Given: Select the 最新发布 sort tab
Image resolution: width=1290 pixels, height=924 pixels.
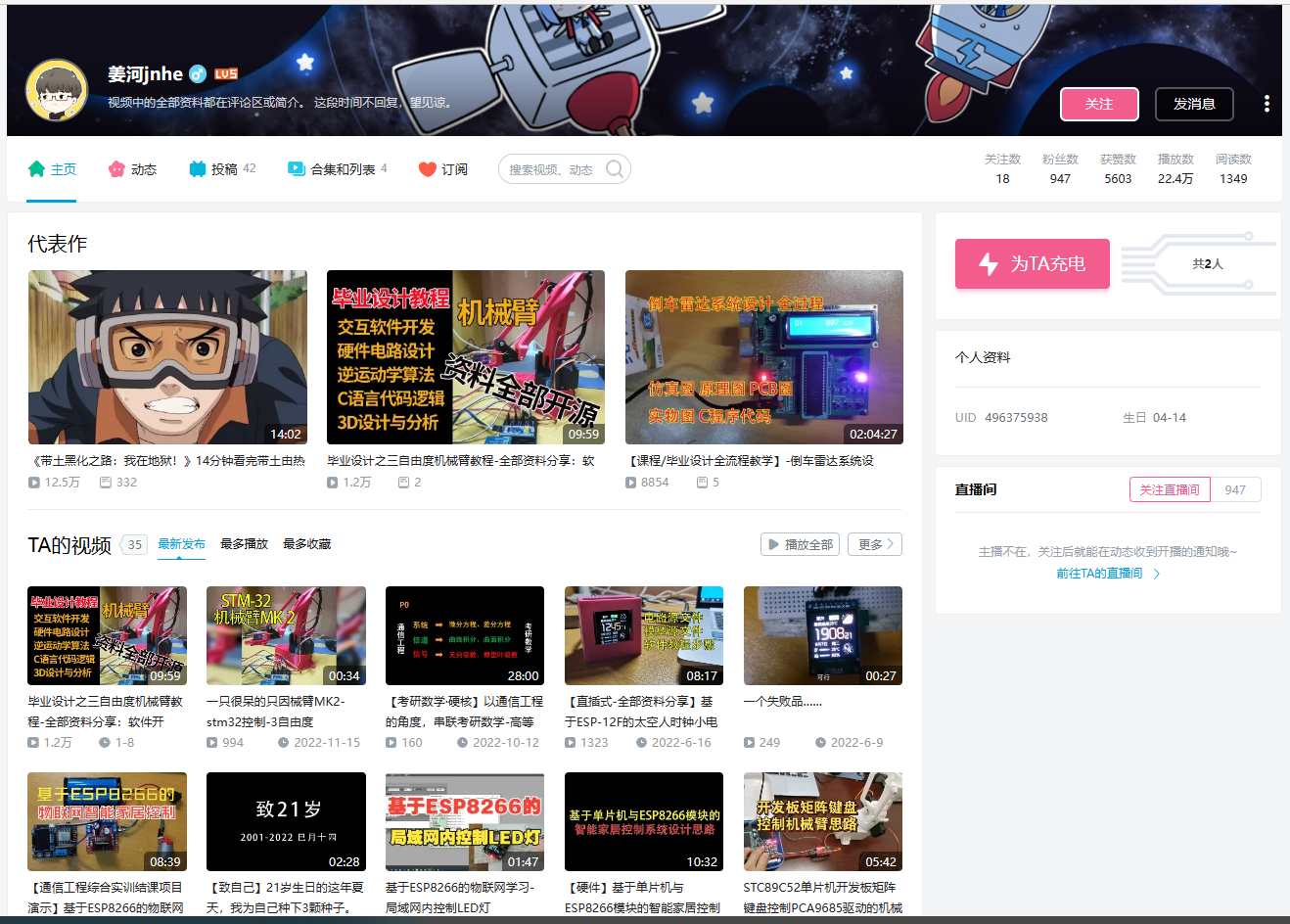Looking at the screenshot, I should (x=181, y=544).
